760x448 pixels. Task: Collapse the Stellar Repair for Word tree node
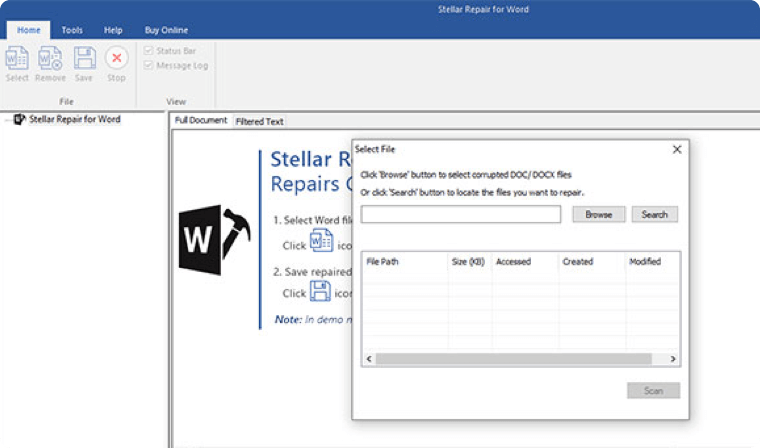pyautogui.click(x=7, y=120)
